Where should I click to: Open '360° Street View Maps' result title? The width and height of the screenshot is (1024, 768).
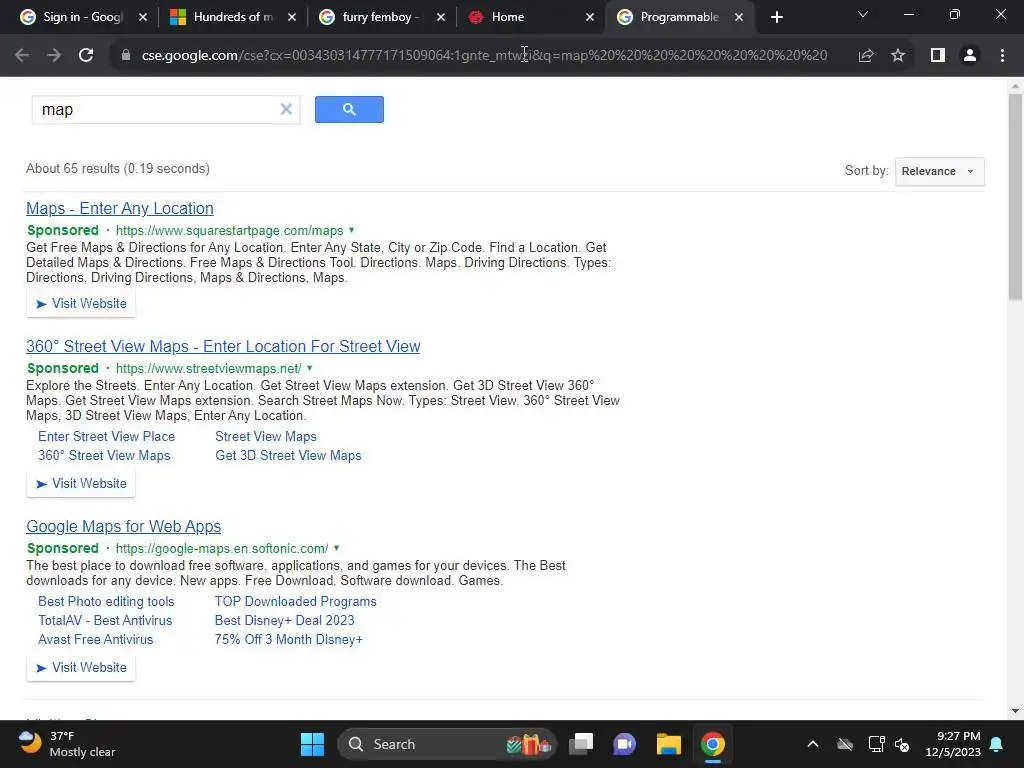coord(223,346)
